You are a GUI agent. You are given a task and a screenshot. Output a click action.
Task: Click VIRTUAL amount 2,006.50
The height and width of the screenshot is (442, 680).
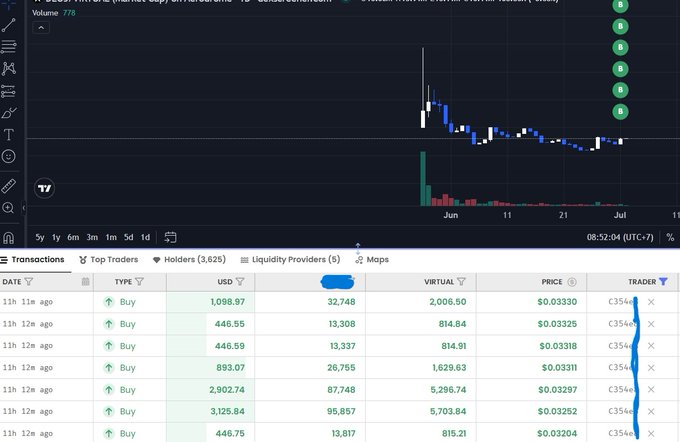click(448, 301)
